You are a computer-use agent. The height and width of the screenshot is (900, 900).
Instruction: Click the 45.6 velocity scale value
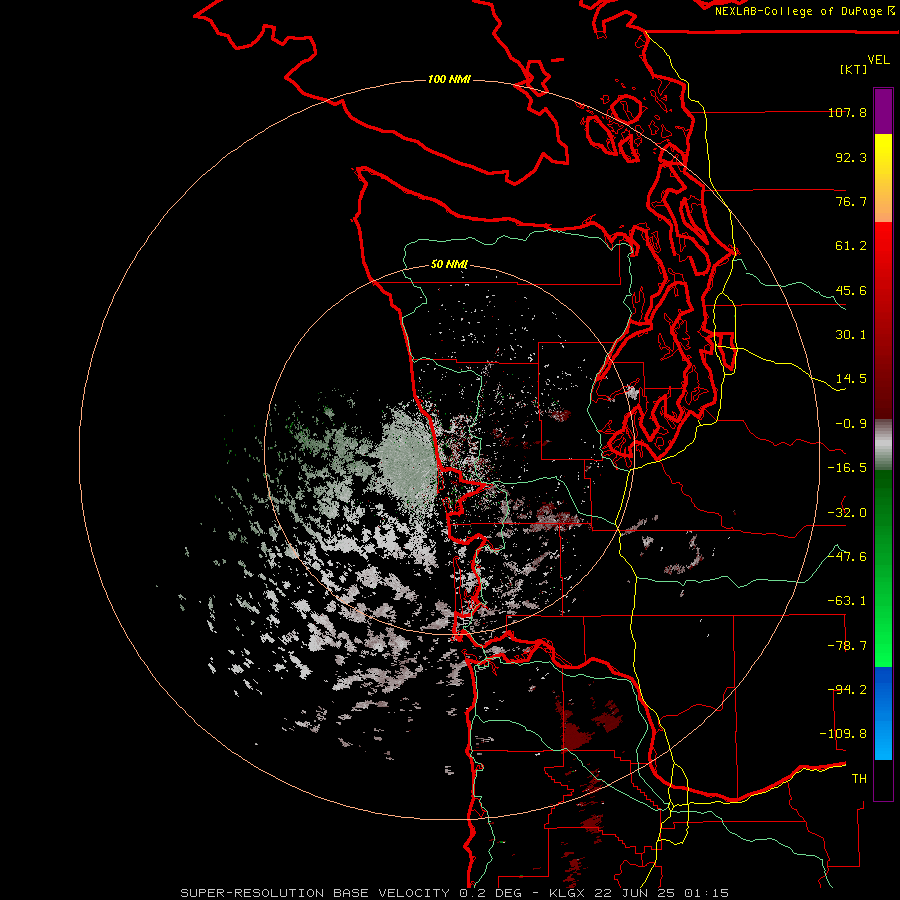851,290
